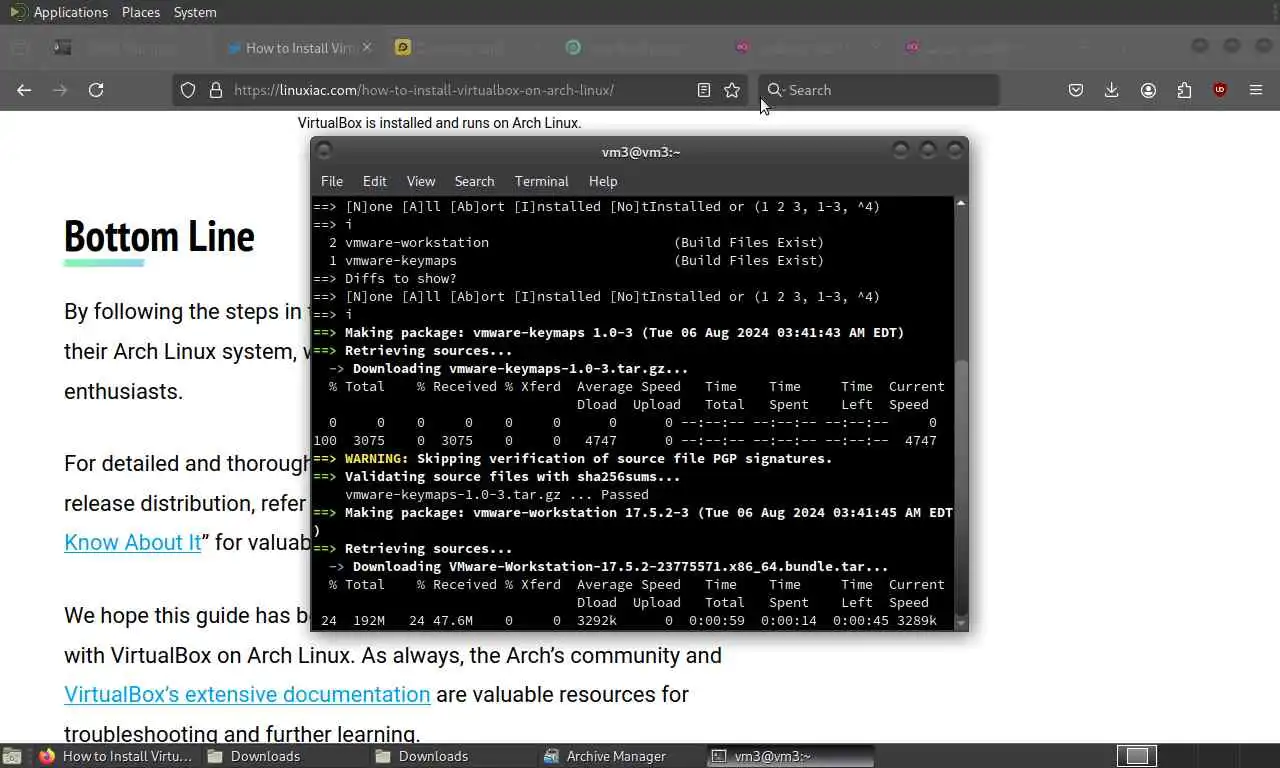Open the terminal Help menu
Screen dimensions: 1280x768
click(603, 181)
